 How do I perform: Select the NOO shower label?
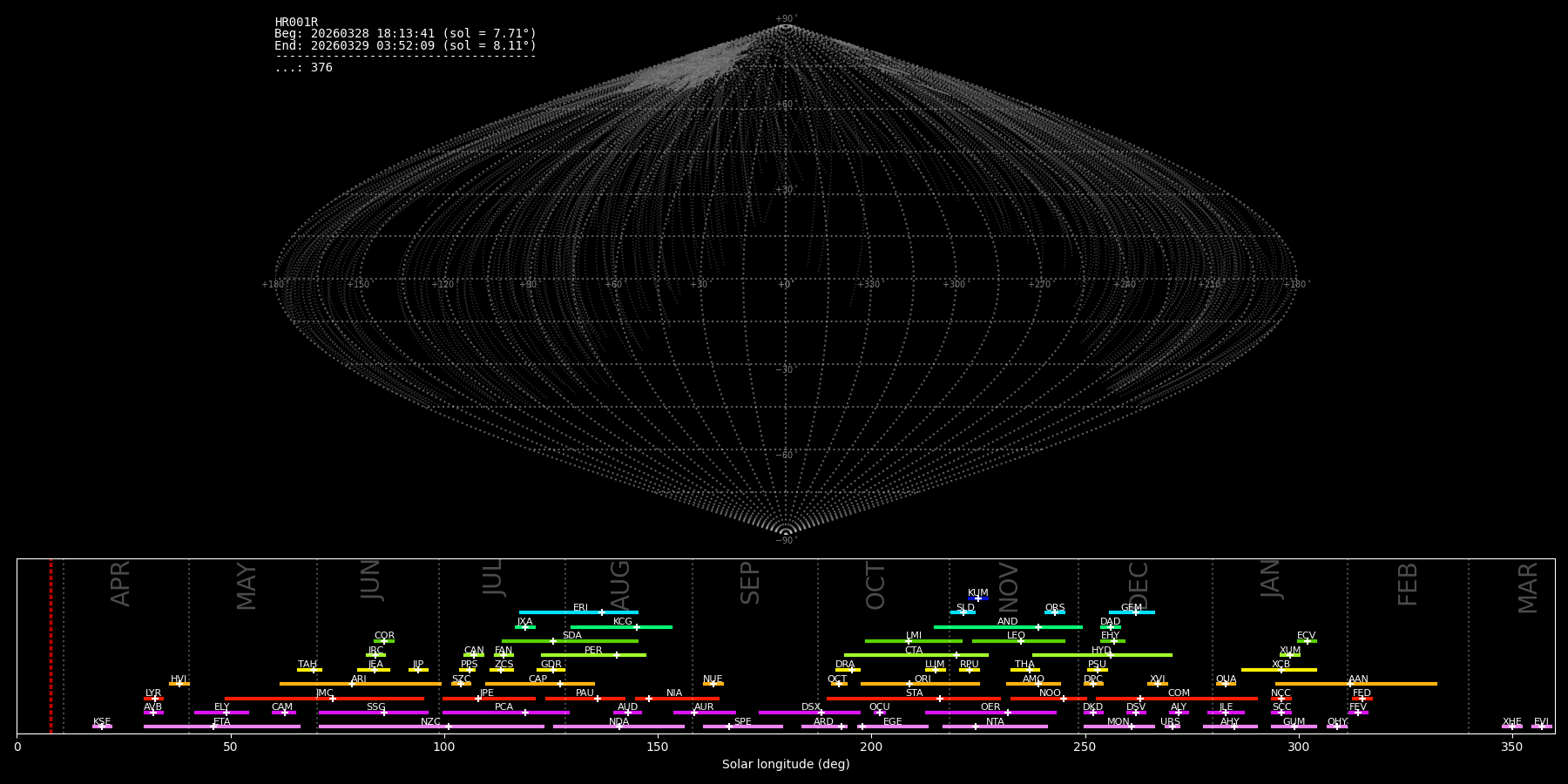[1050, 693]
